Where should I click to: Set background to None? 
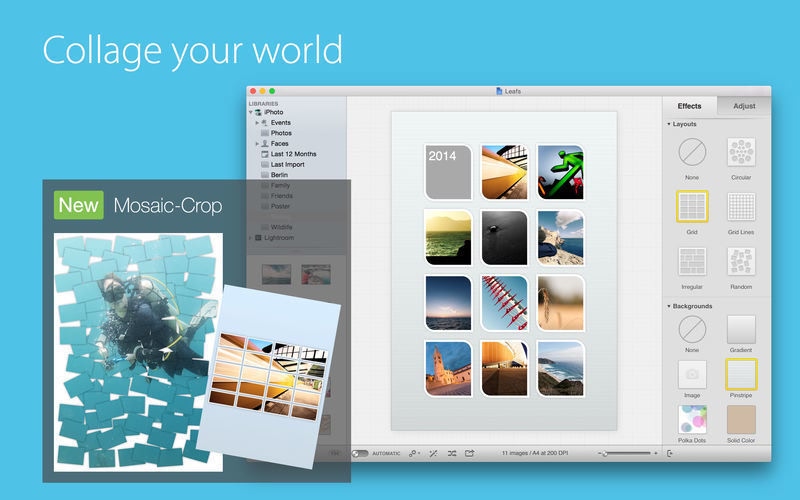click(x=692, y=329)
